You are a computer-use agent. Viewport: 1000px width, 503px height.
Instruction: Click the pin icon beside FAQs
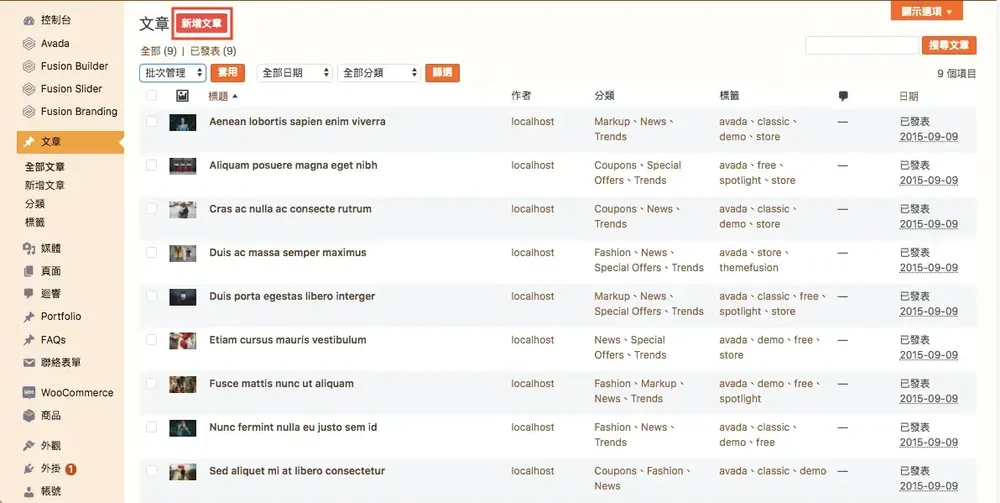click(29, 340)
